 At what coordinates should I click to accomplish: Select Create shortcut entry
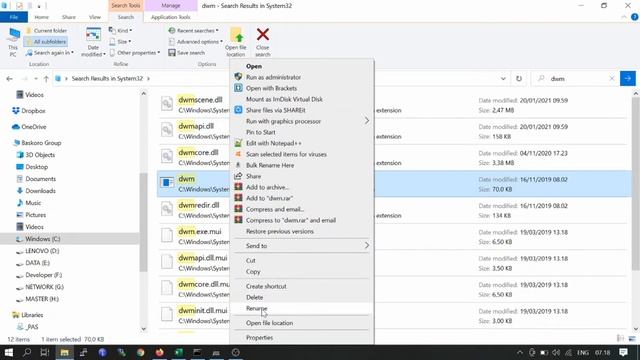click(302, 287)
